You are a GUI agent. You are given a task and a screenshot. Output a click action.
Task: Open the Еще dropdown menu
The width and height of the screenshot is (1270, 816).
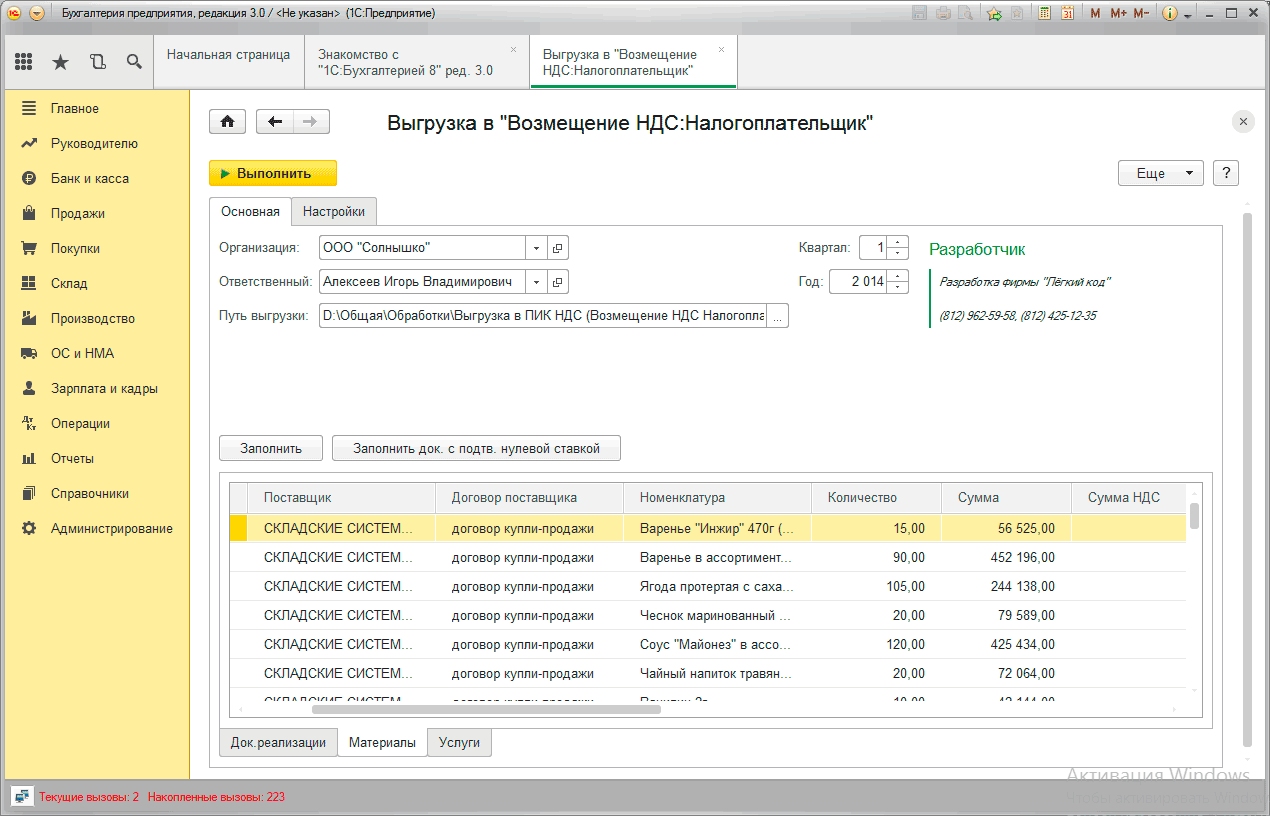[x=1160, y=173]
